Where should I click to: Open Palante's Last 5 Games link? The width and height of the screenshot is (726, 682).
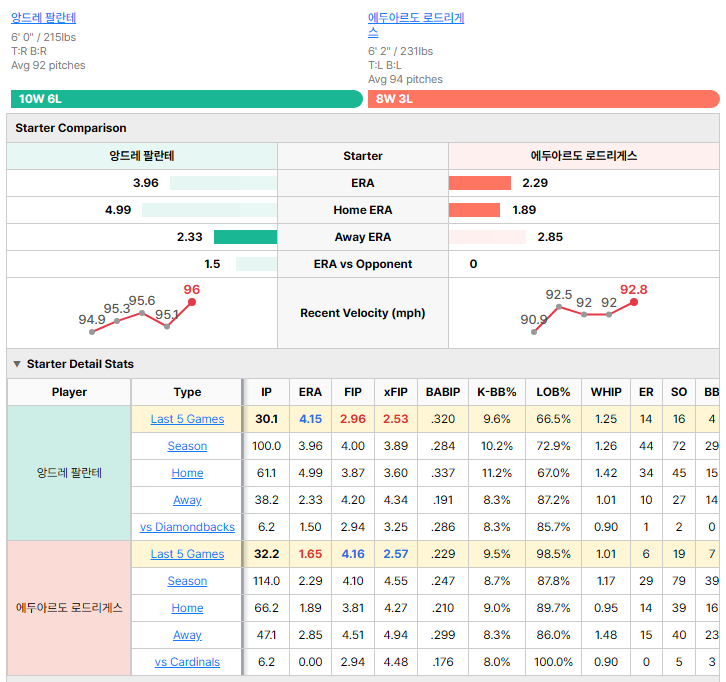tap(187, 419)
